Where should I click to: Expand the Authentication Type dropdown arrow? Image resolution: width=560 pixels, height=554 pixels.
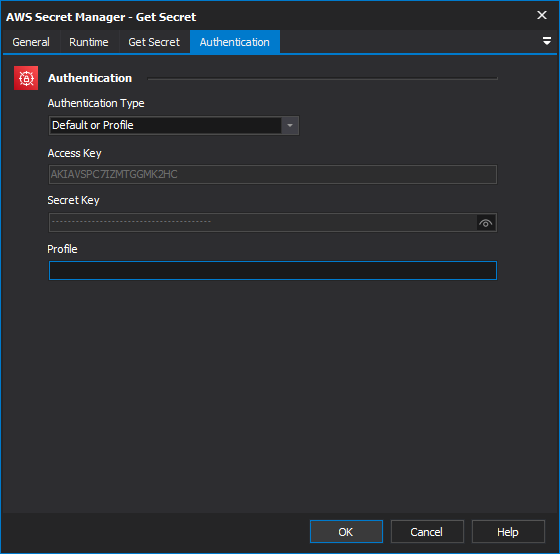[290, 125]
